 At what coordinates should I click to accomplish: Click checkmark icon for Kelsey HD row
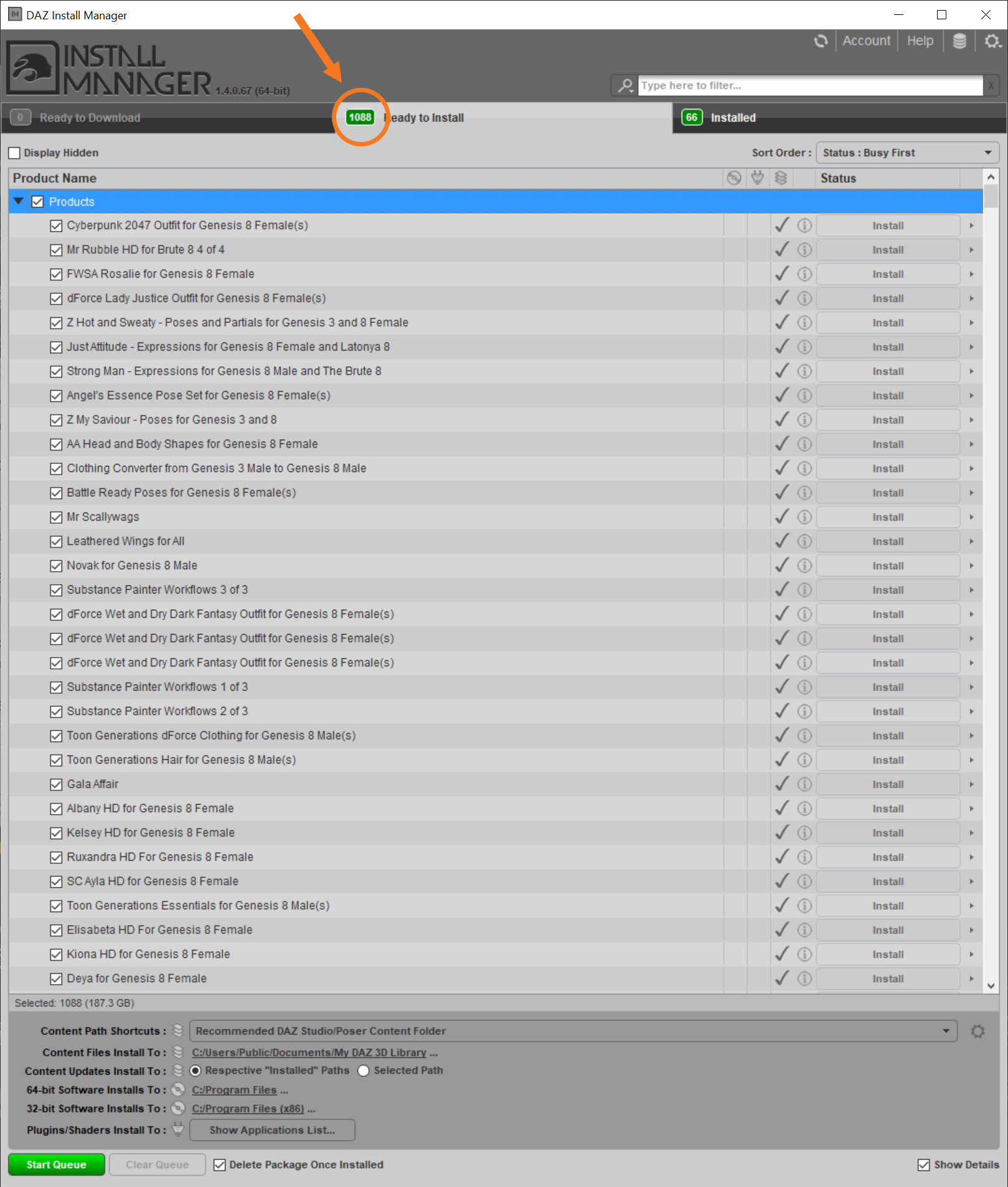782,832
